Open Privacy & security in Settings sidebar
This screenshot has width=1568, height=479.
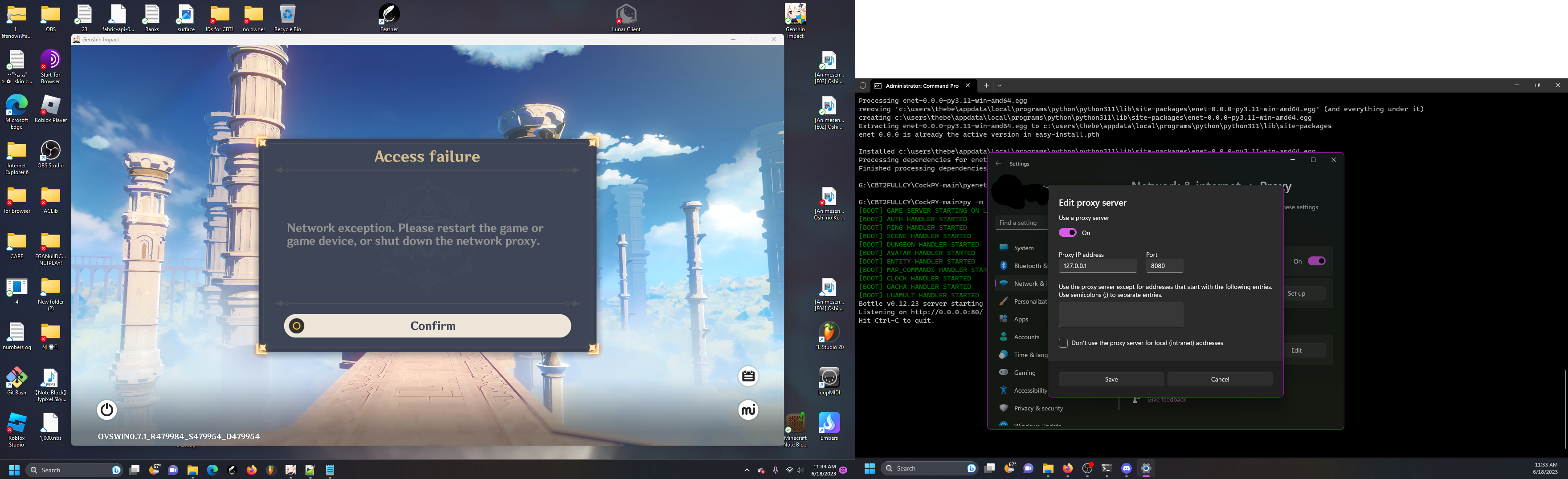1004,408
